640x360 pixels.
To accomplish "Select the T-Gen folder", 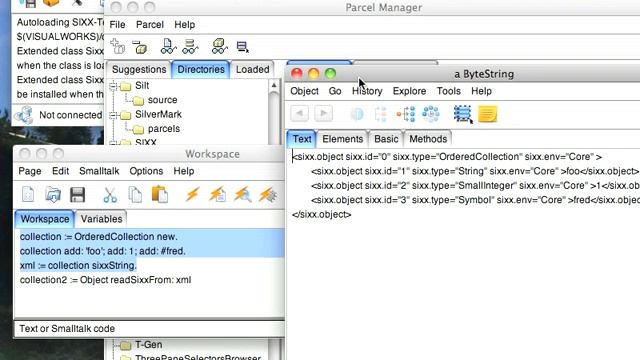I will [141, 345].
